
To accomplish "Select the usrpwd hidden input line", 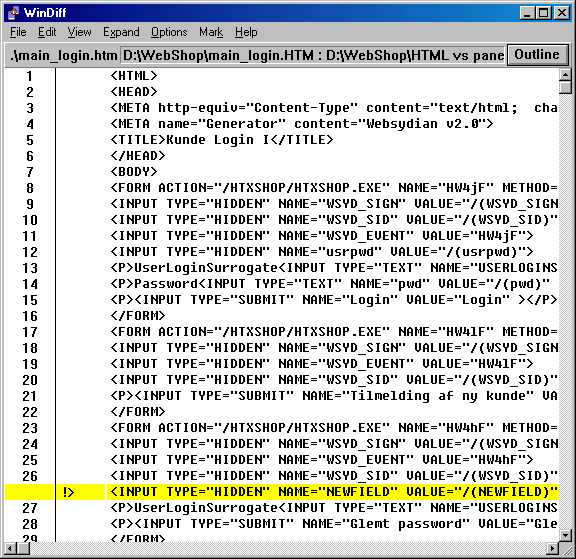I will (322, 252).
